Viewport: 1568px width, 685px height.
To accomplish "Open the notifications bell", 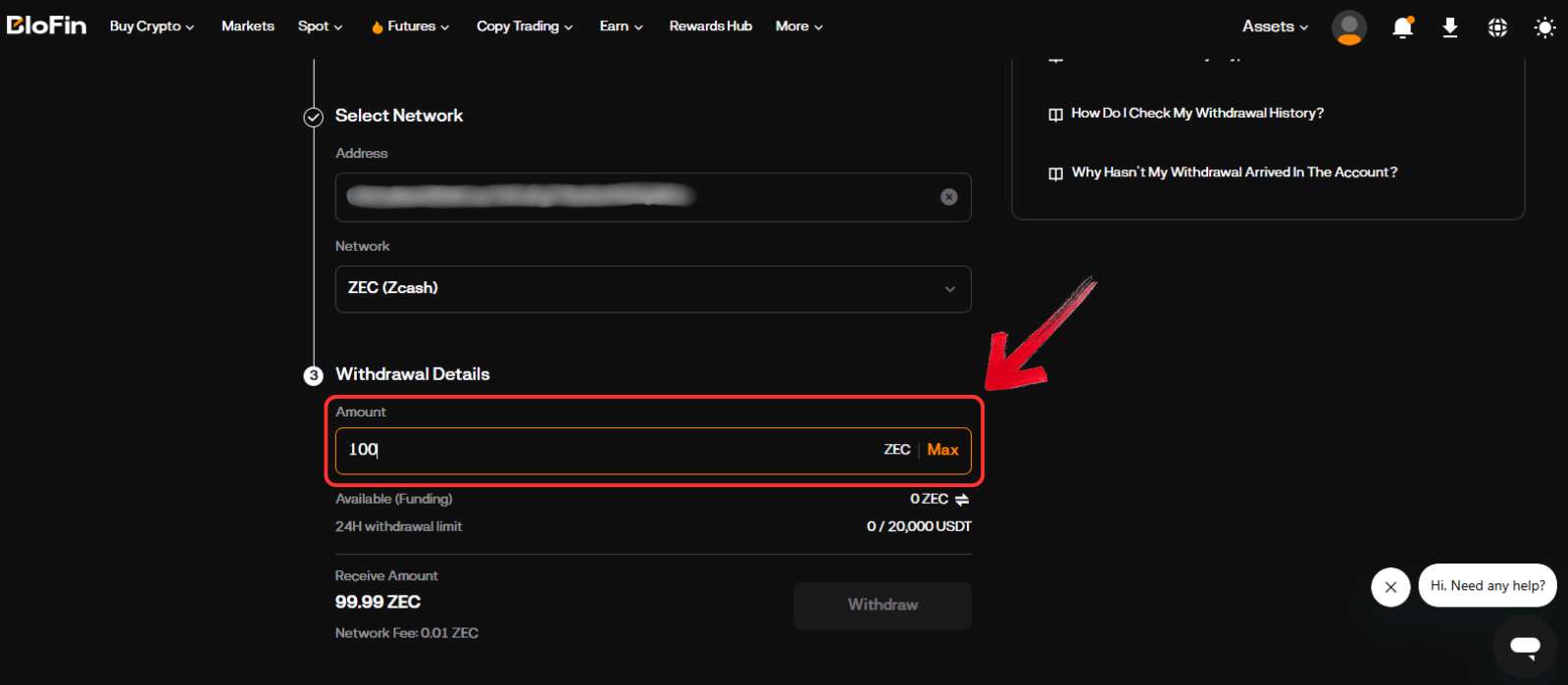I will click(x=1402, y=27).
